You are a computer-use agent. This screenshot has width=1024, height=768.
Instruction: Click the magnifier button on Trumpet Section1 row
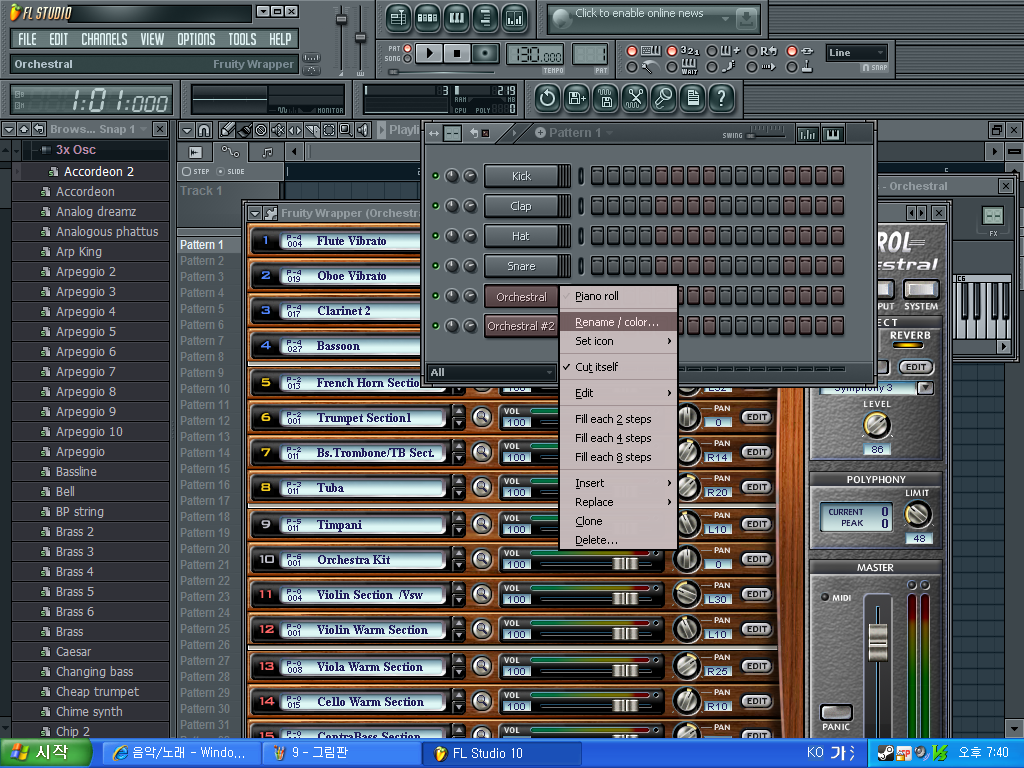[x=482, y=417]
